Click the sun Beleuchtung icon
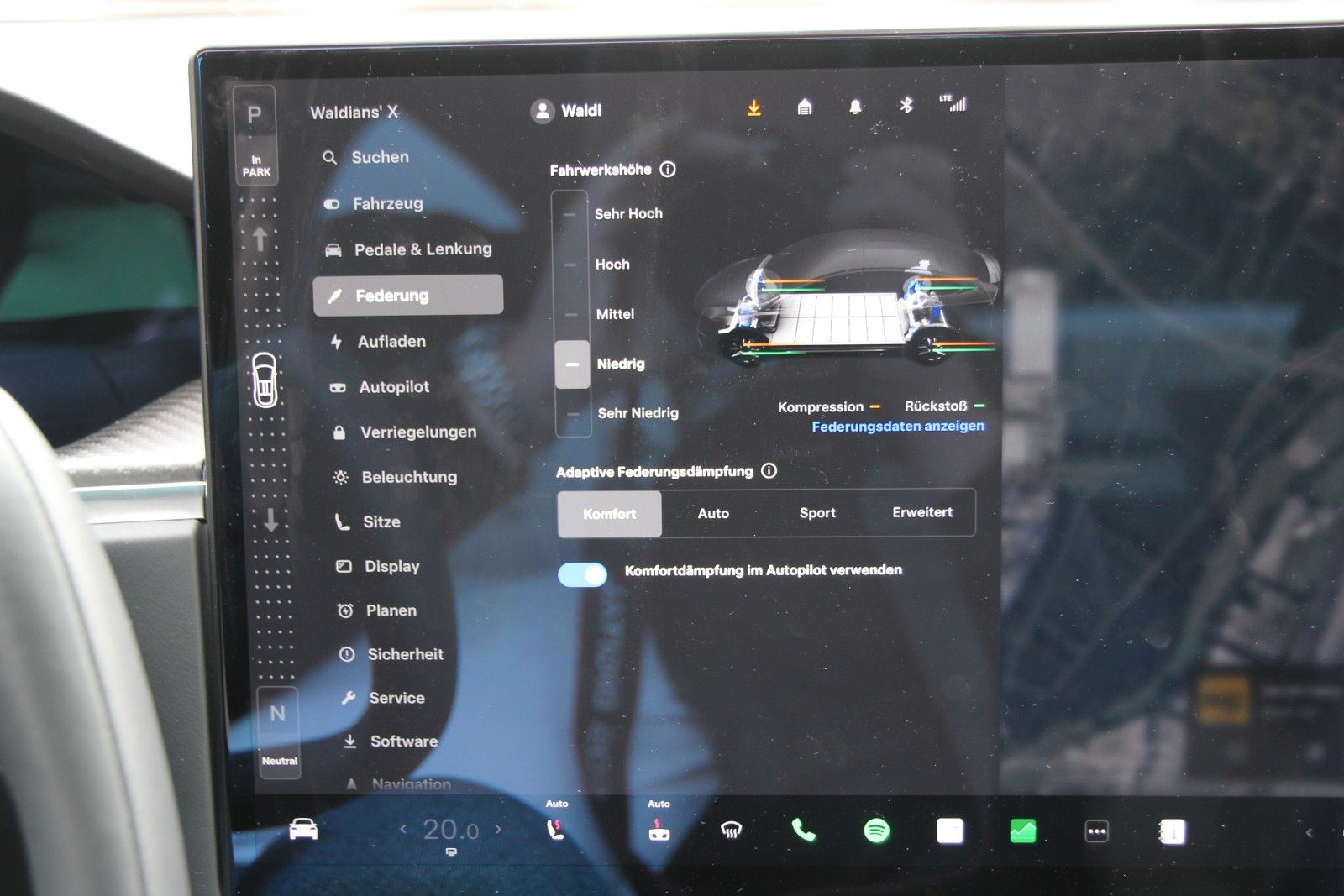Screen dimensions: 1344x896 (340, 478)
